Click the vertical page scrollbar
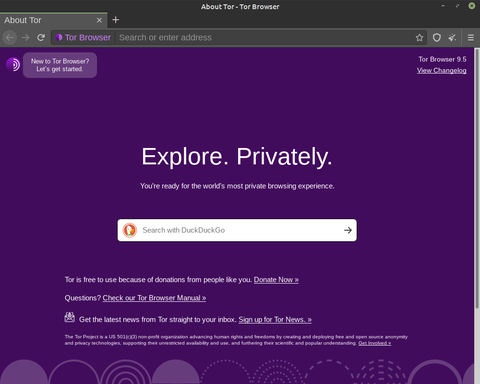Screen dimensions: 480x384 (477, 178)
